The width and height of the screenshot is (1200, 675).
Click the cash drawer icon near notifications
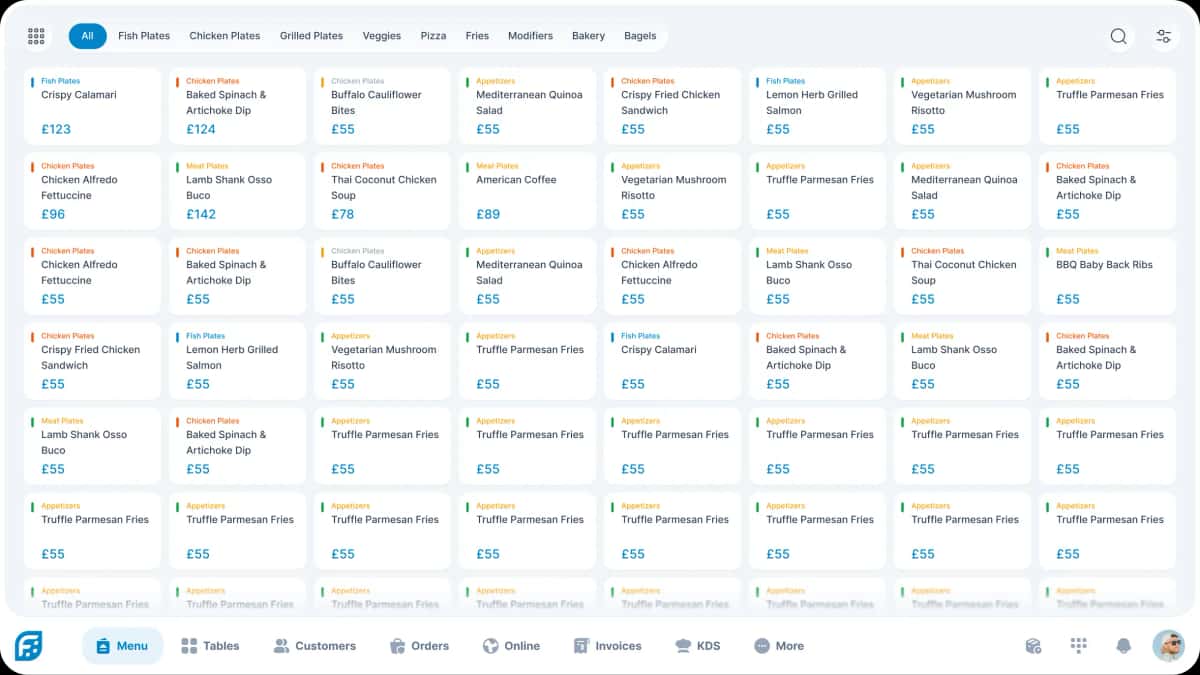pos(1033,645)
